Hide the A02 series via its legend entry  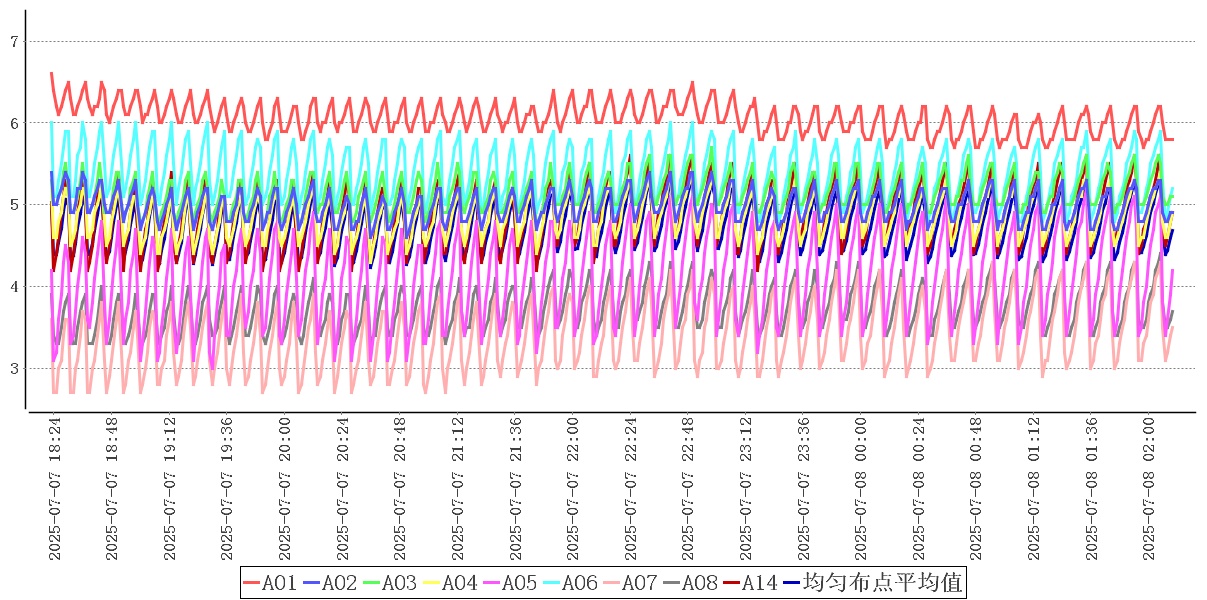tap(330, 583)
